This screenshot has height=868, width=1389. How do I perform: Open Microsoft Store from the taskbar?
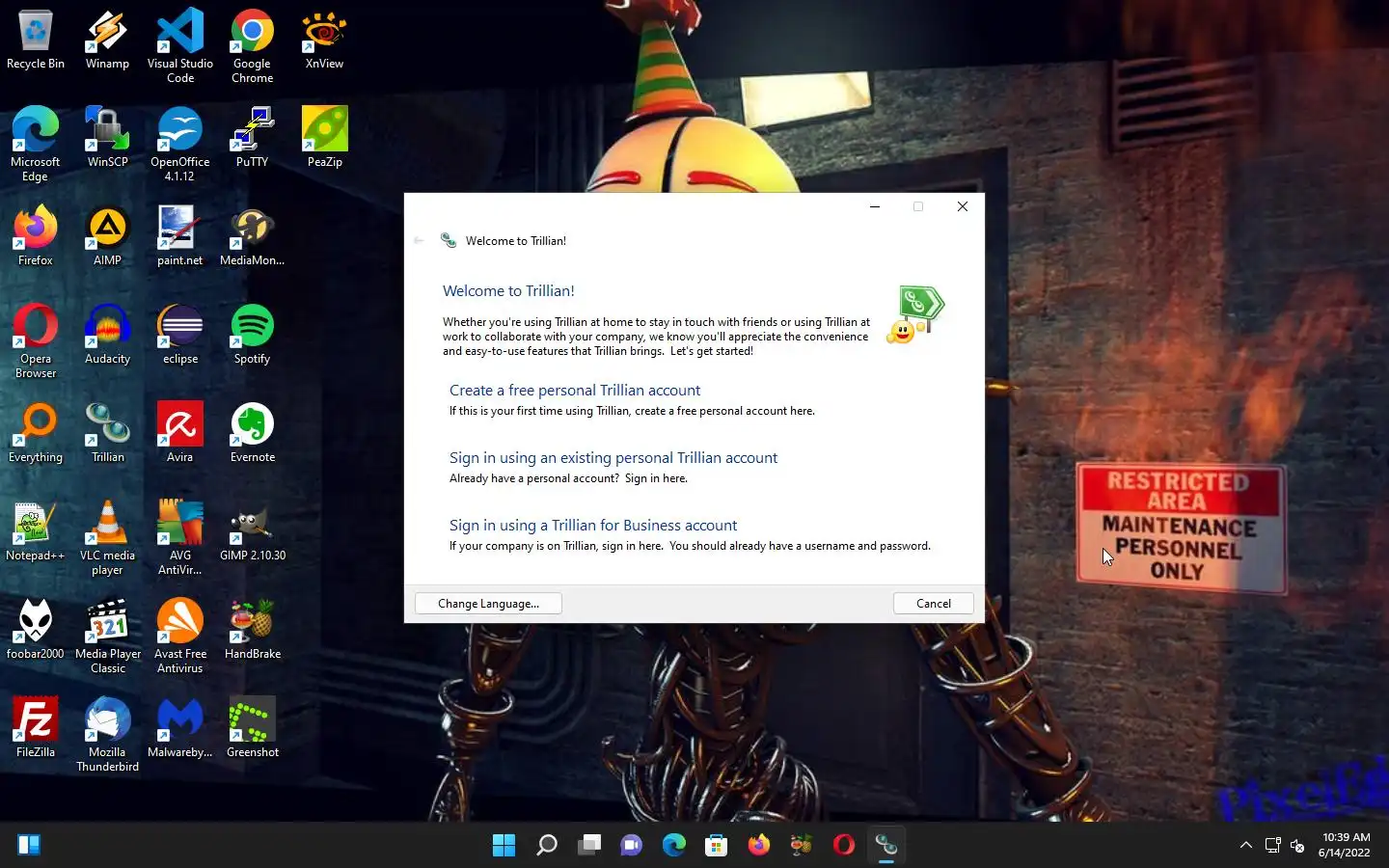click(x=716, y=845)
